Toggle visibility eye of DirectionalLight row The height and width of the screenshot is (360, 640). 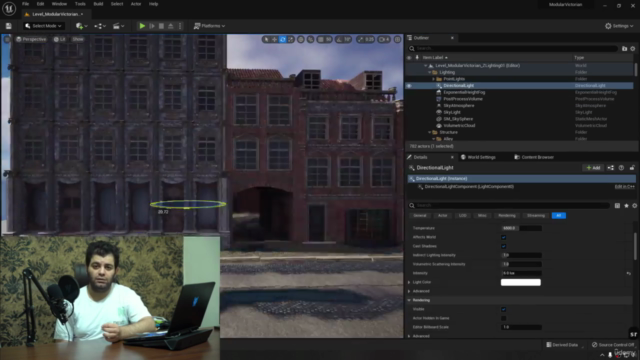(409, 86)
